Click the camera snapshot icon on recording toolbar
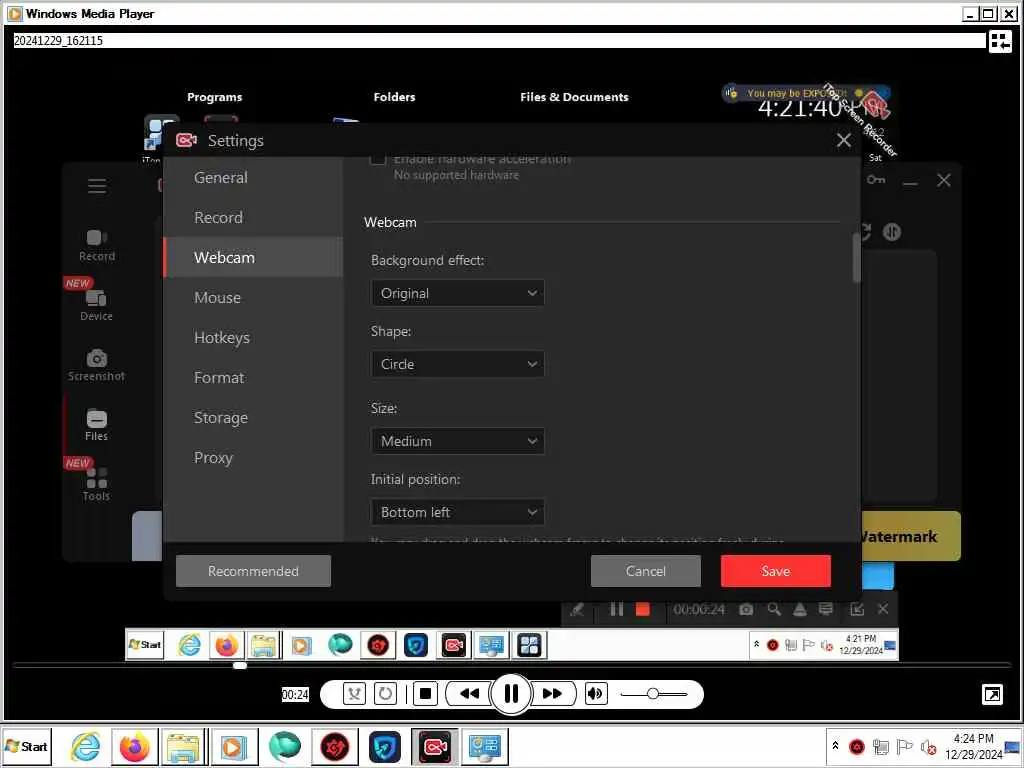Viewport: 1024px width, 768px height. coord(746,609)
